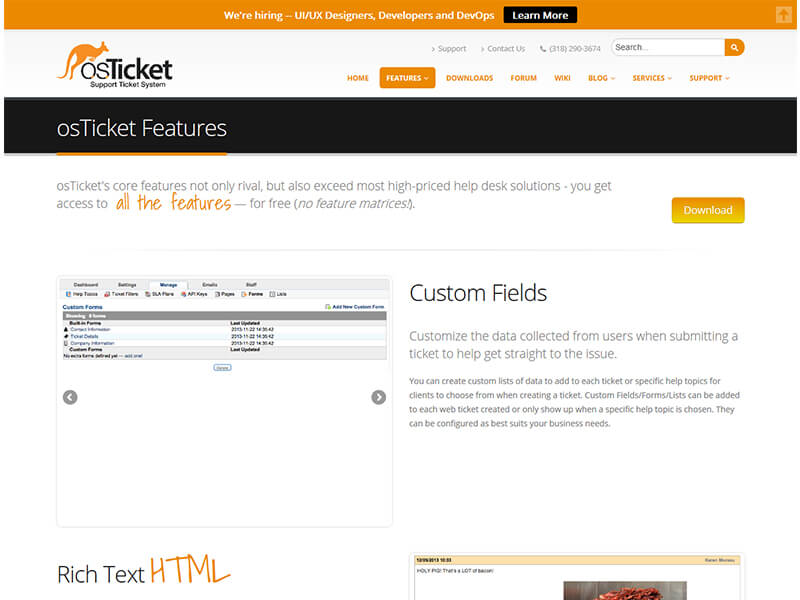Open the Support link in the top bar
The width and height of the screenshot is (800, 600).
(449, 48)
